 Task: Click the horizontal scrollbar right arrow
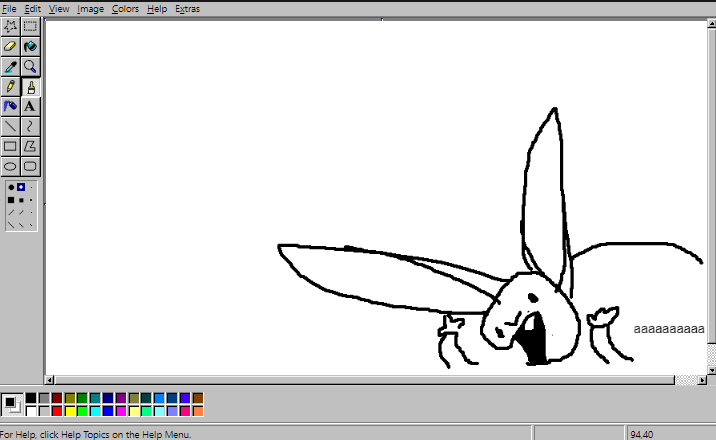tap(702, 380)
